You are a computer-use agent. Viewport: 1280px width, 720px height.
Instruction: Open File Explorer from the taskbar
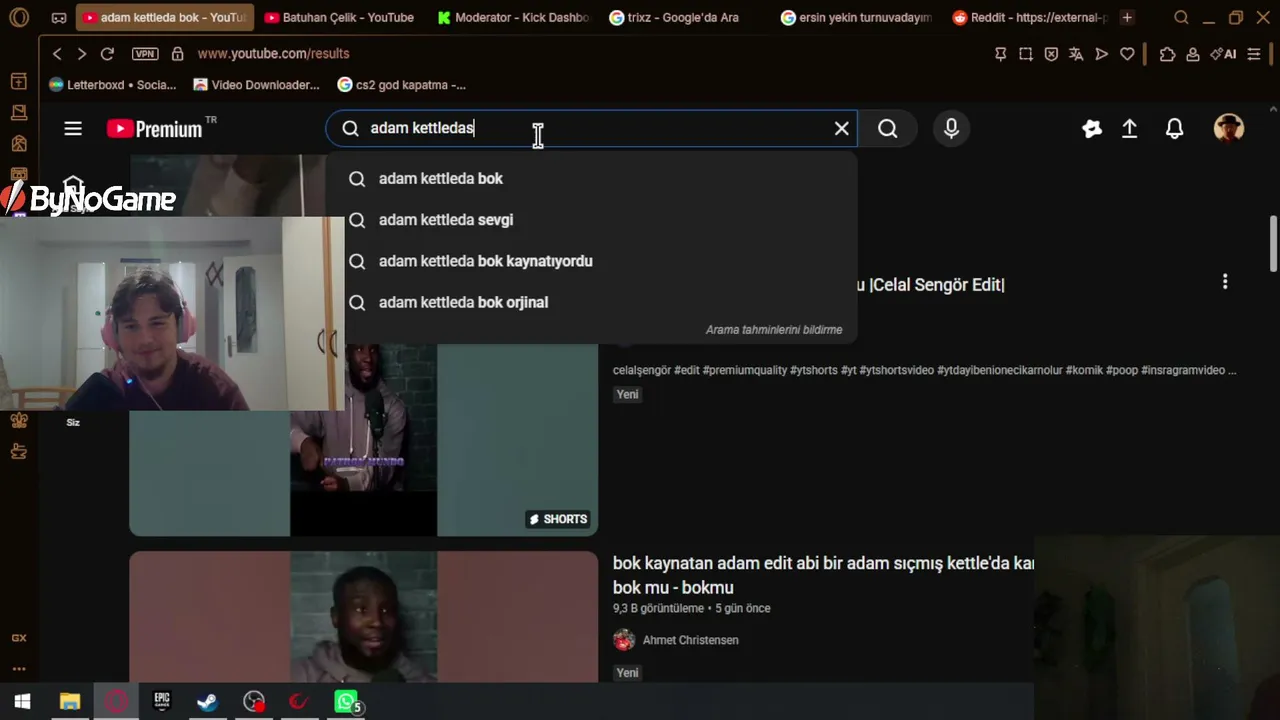click(70, 702)
